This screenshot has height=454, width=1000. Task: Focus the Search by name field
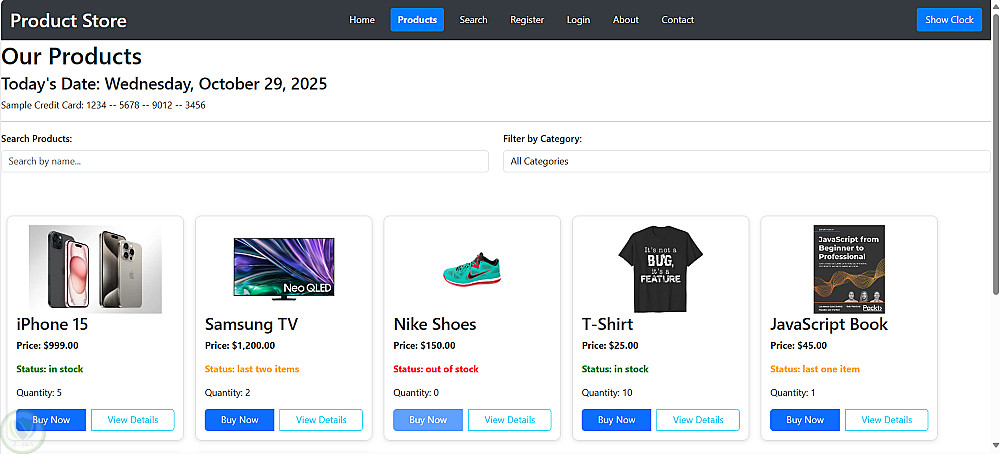pos(245,161)
